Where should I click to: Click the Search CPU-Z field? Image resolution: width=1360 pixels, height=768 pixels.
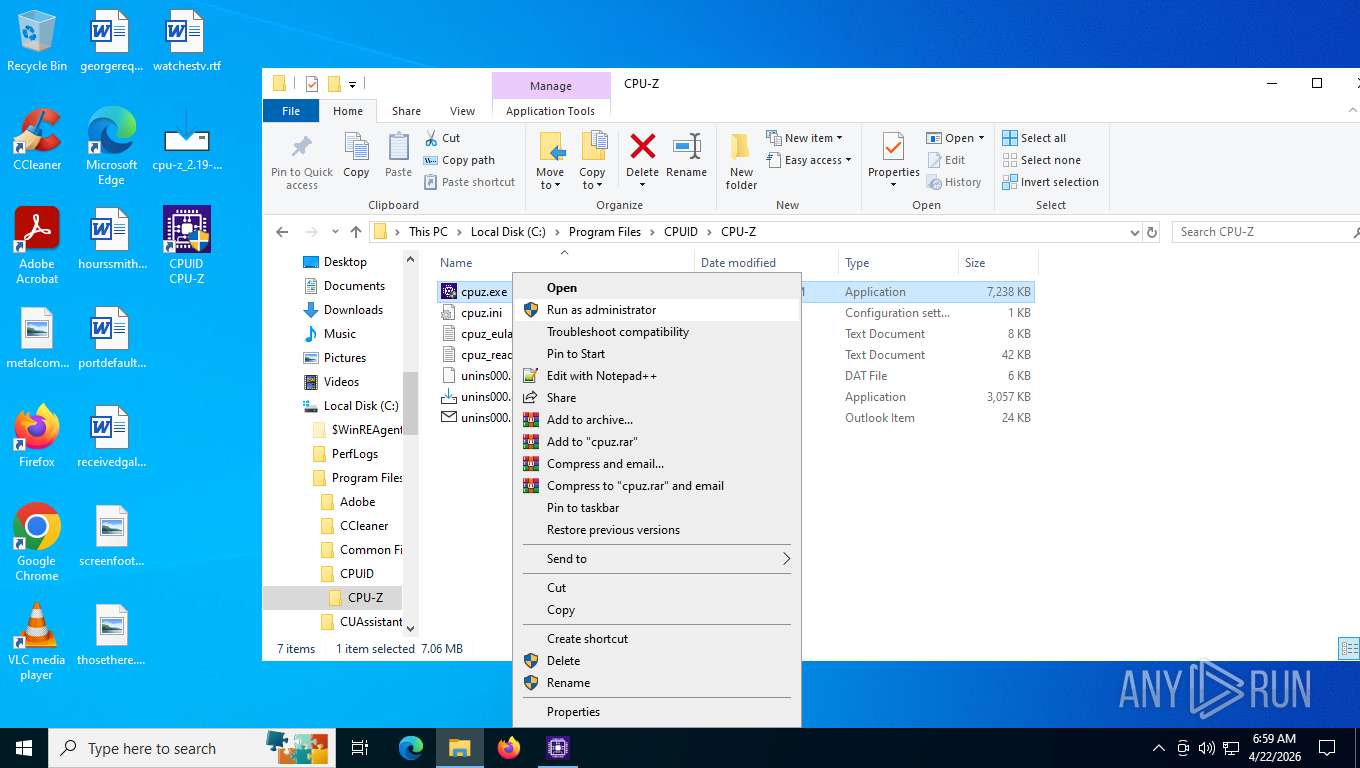[x=1264, y=232]
